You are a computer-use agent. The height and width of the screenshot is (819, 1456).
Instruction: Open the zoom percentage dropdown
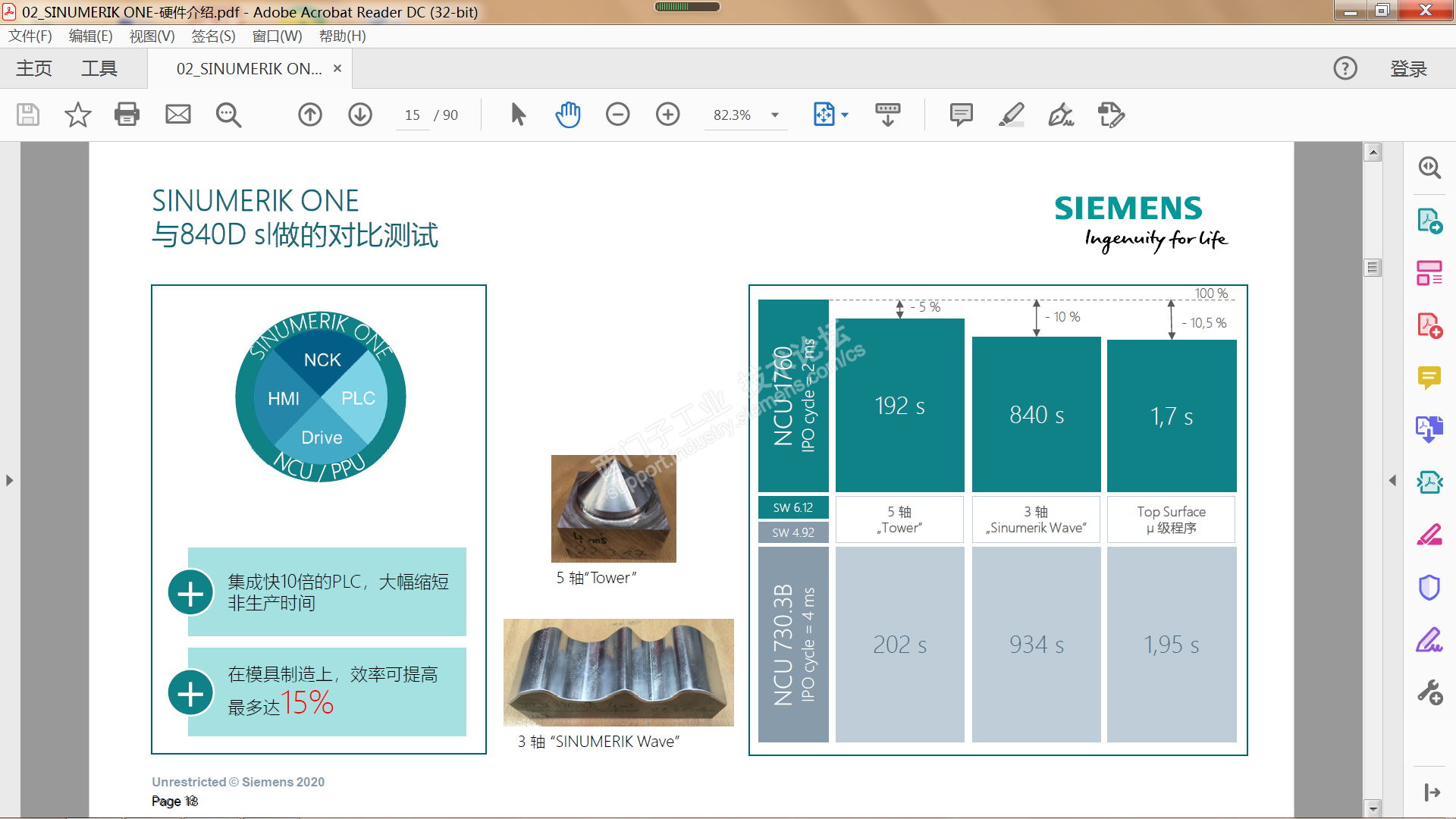[775, 115]
